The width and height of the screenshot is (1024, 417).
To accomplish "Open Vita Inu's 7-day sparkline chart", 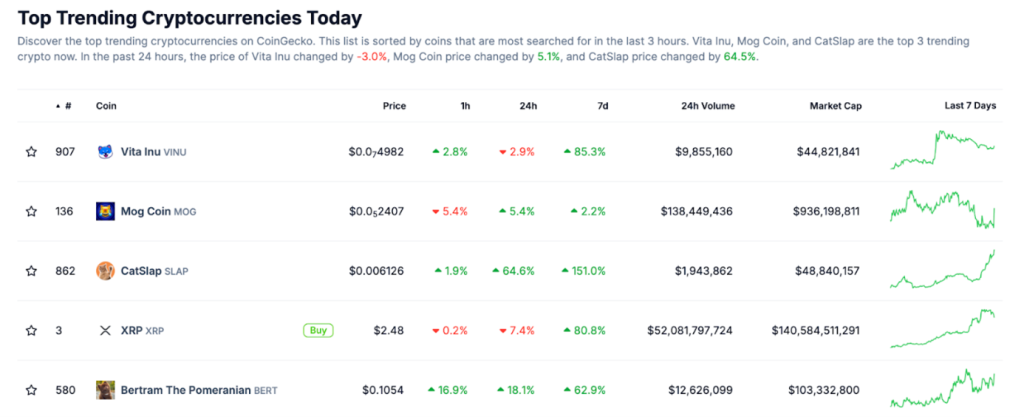I will (943, 150).
